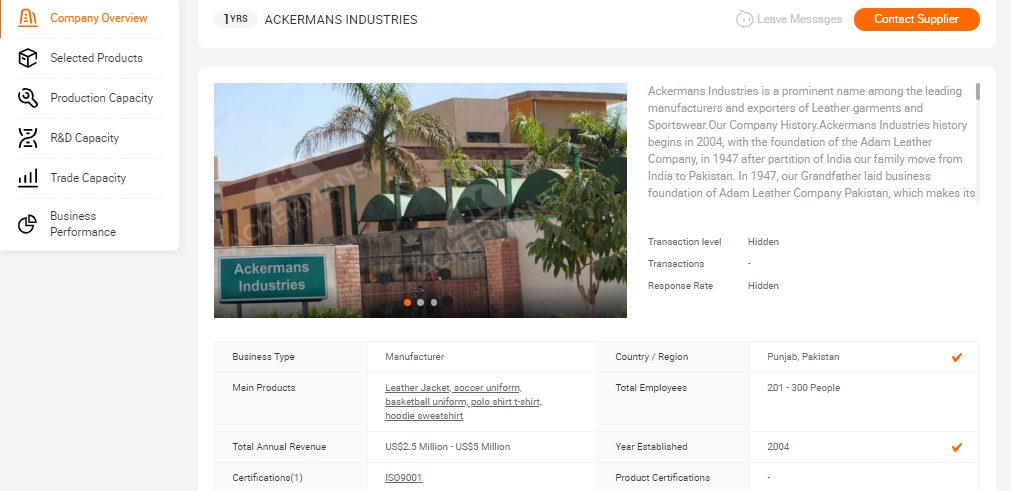
Task: Open the Leather Jacket, soccer uniform product link
Action: tap(453, 388)
